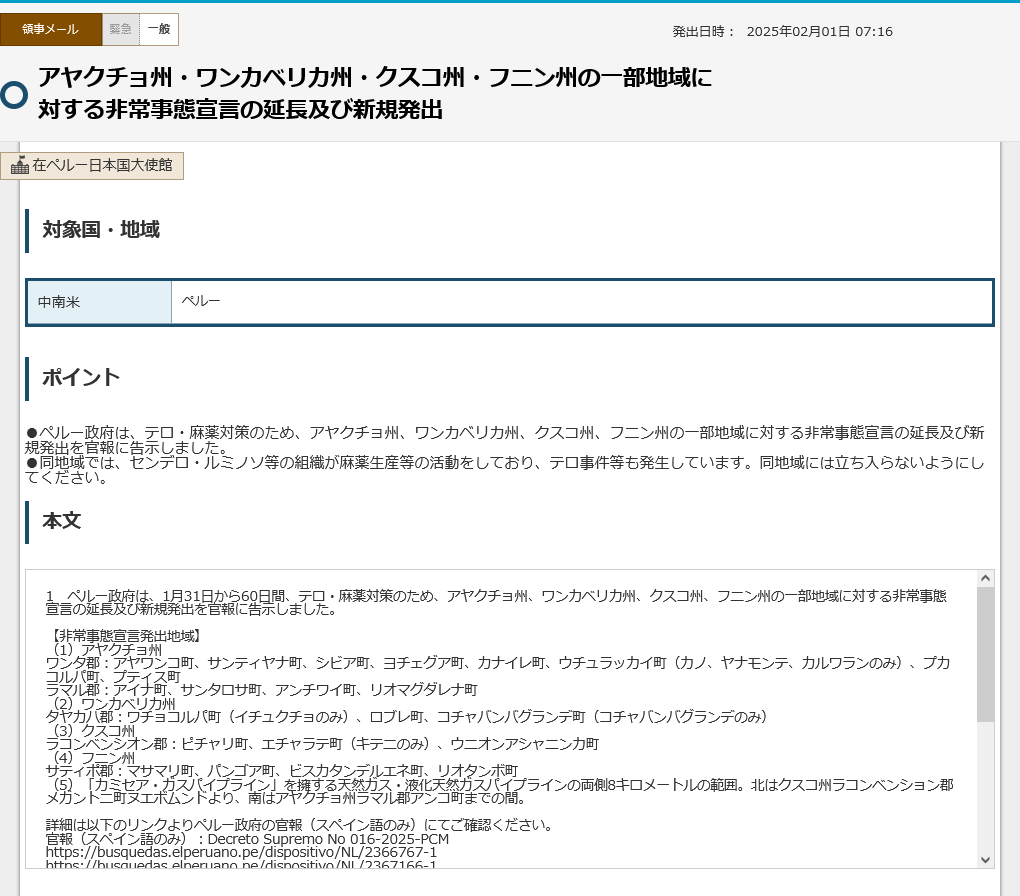Click the scroll up arrow in body text
The image size is (1020, 896).
(986, 578)
